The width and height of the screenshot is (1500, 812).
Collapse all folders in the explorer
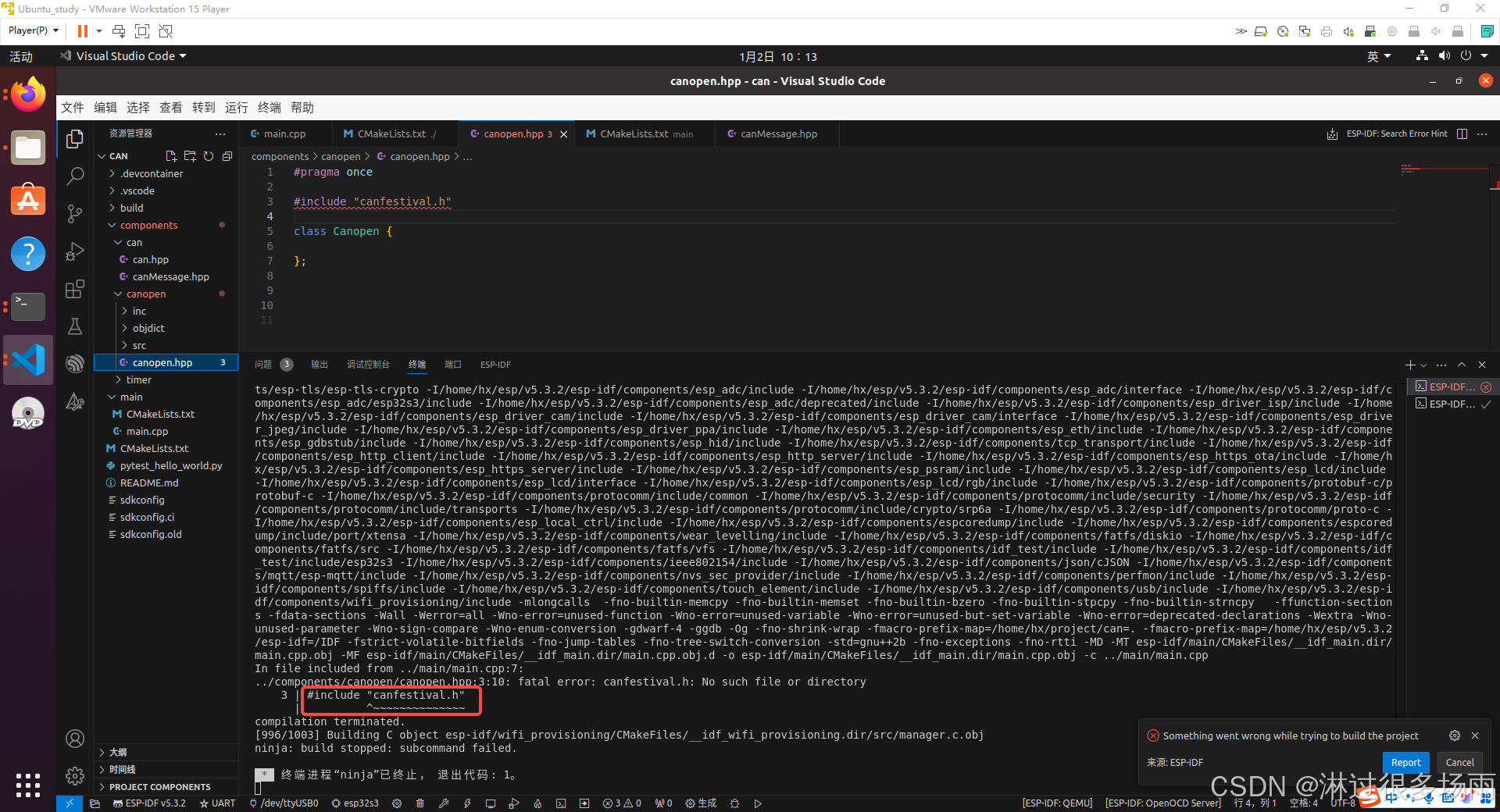pyautogui.click(x=227, y=156)
